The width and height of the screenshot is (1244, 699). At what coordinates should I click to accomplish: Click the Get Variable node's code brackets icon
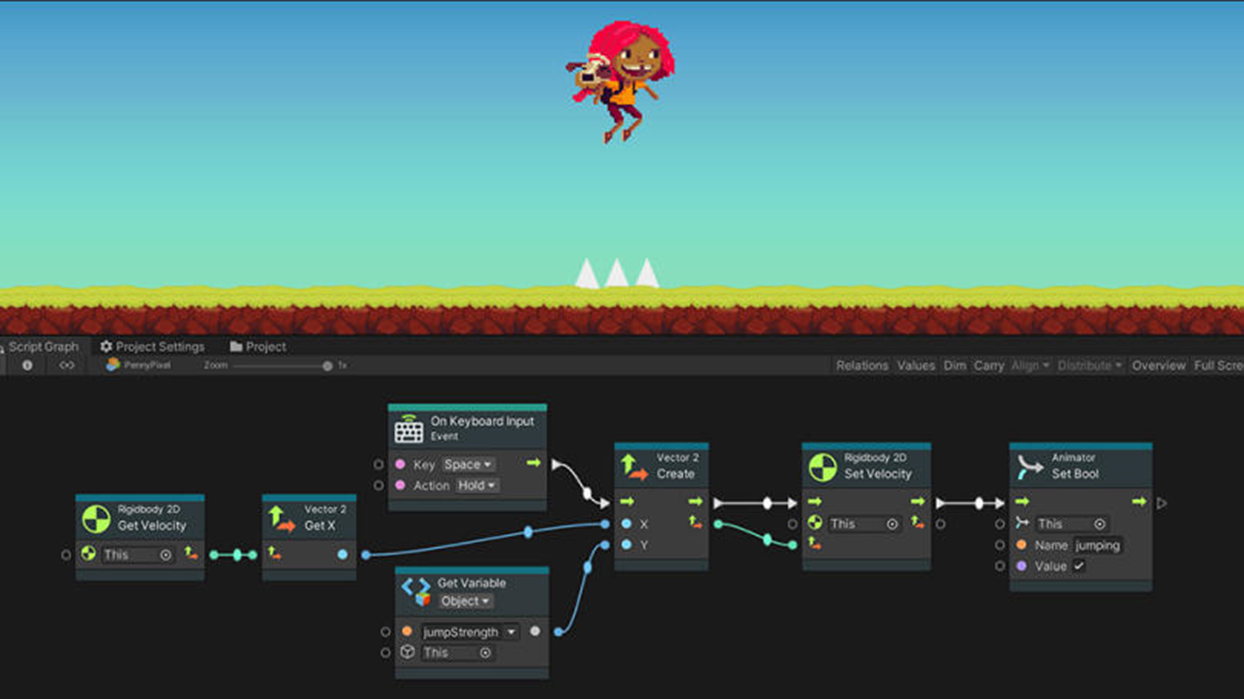[415, 591]
